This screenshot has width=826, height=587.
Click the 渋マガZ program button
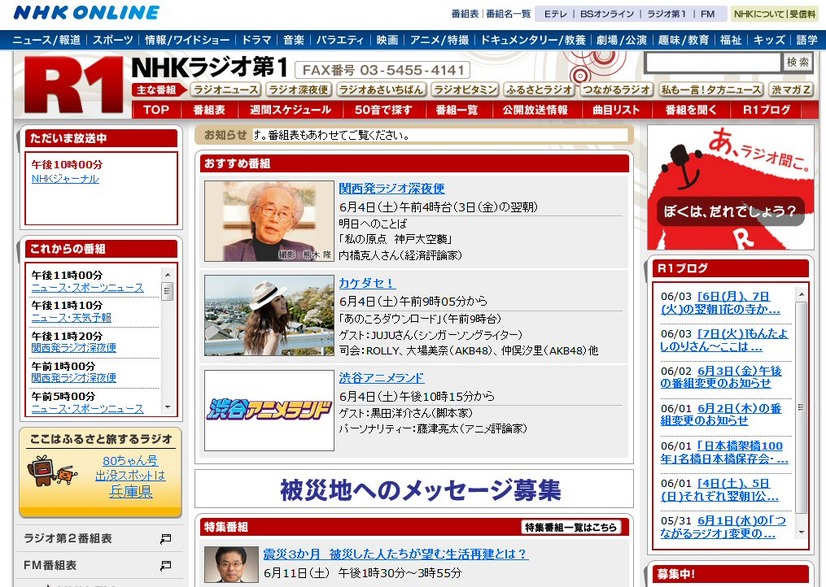(x=791, y=90)
